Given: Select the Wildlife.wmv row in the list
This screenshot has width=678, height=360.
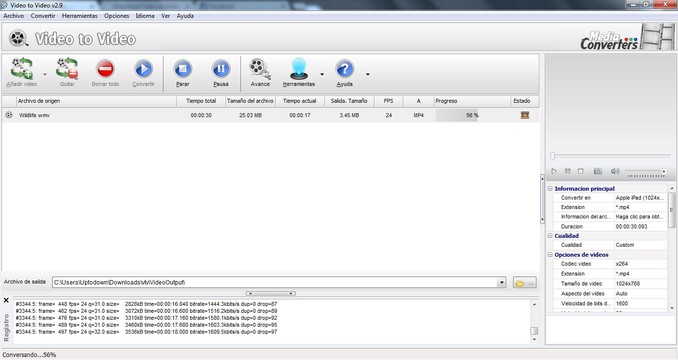Looking at the screenshot, I should pyautogui.click(x=270, y=115).
